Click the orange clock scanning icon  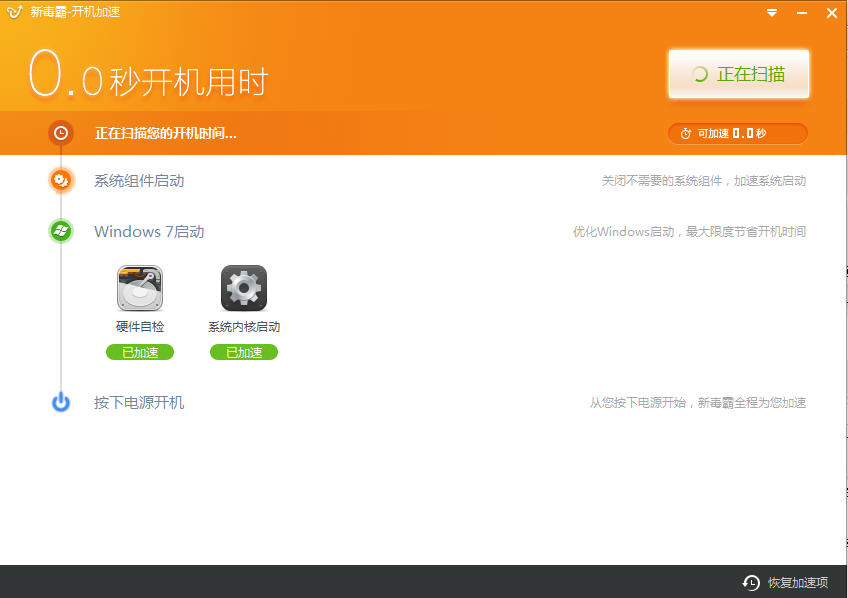coord(61,133)
